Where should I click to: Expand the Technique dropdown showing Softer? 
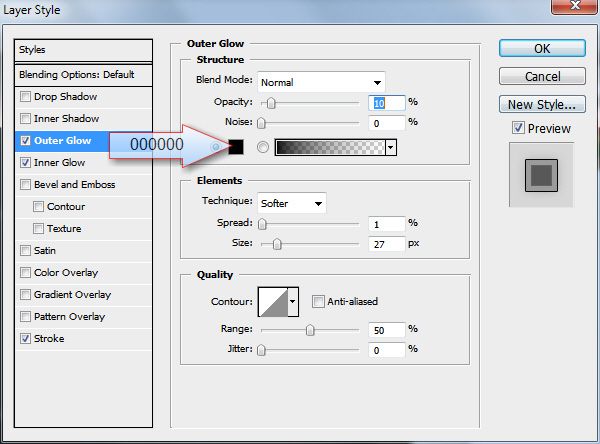click(x=292, y=203)
